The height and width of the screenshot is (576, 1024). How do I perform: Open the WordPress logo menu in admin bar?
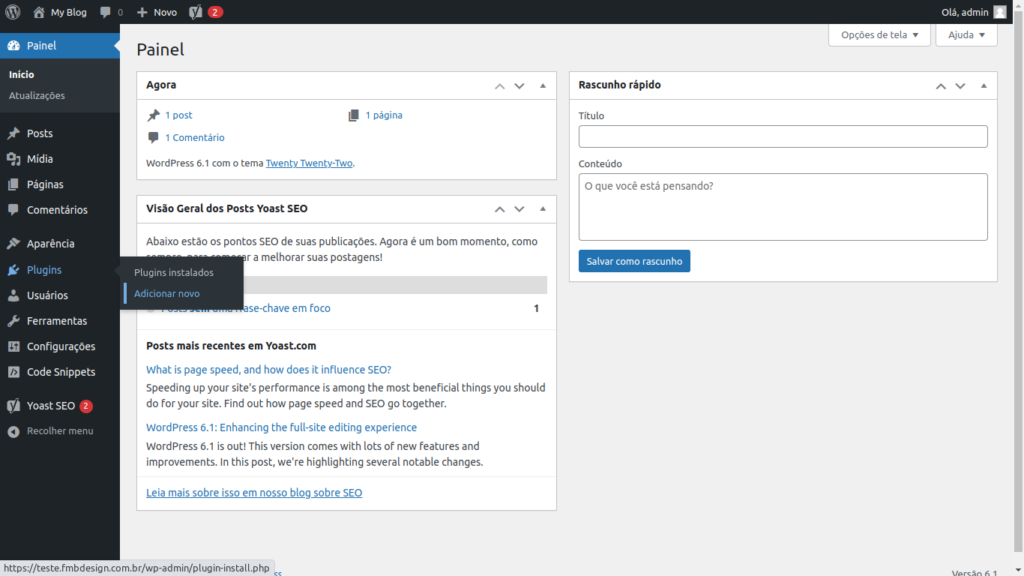coord(11,12)
